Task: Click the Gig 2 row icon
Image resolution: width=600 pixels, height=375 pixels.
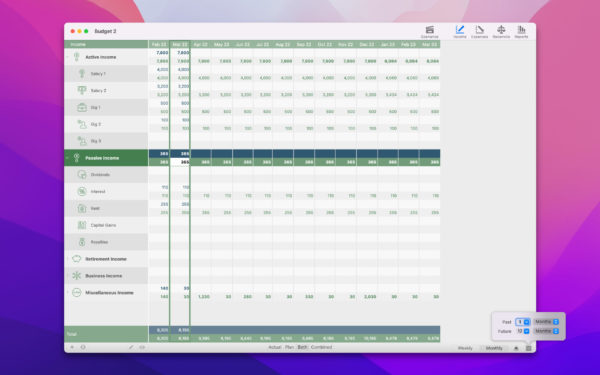Action: 82,124
